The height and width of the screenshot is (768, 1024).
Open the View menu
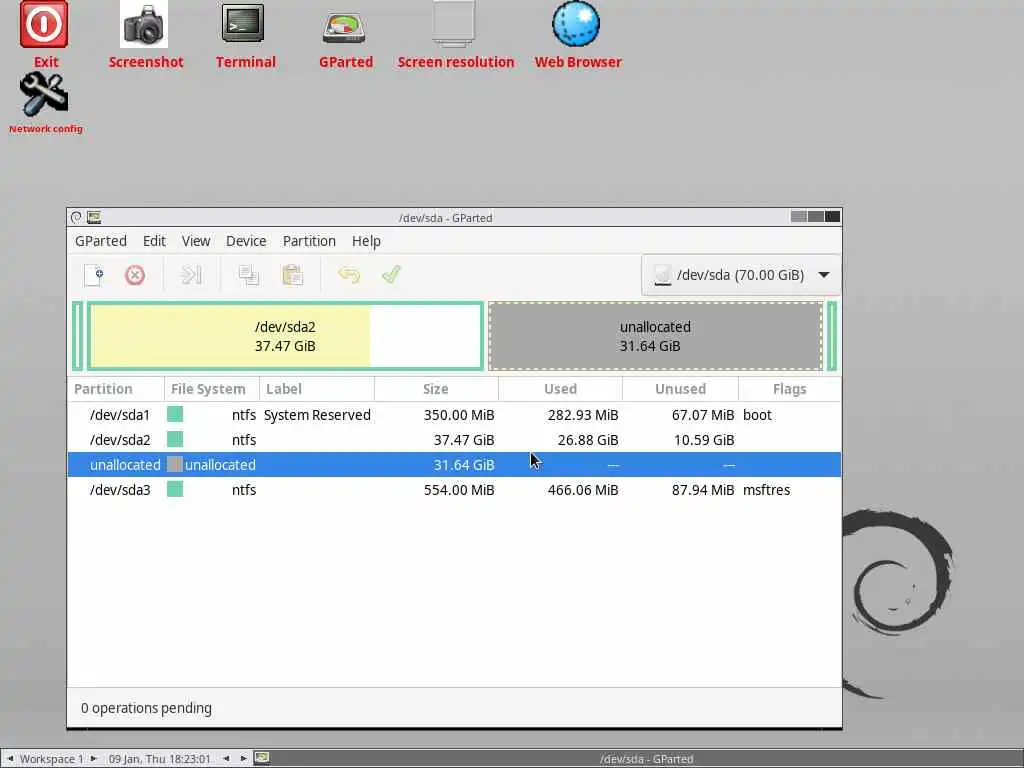tap(196, 241)
